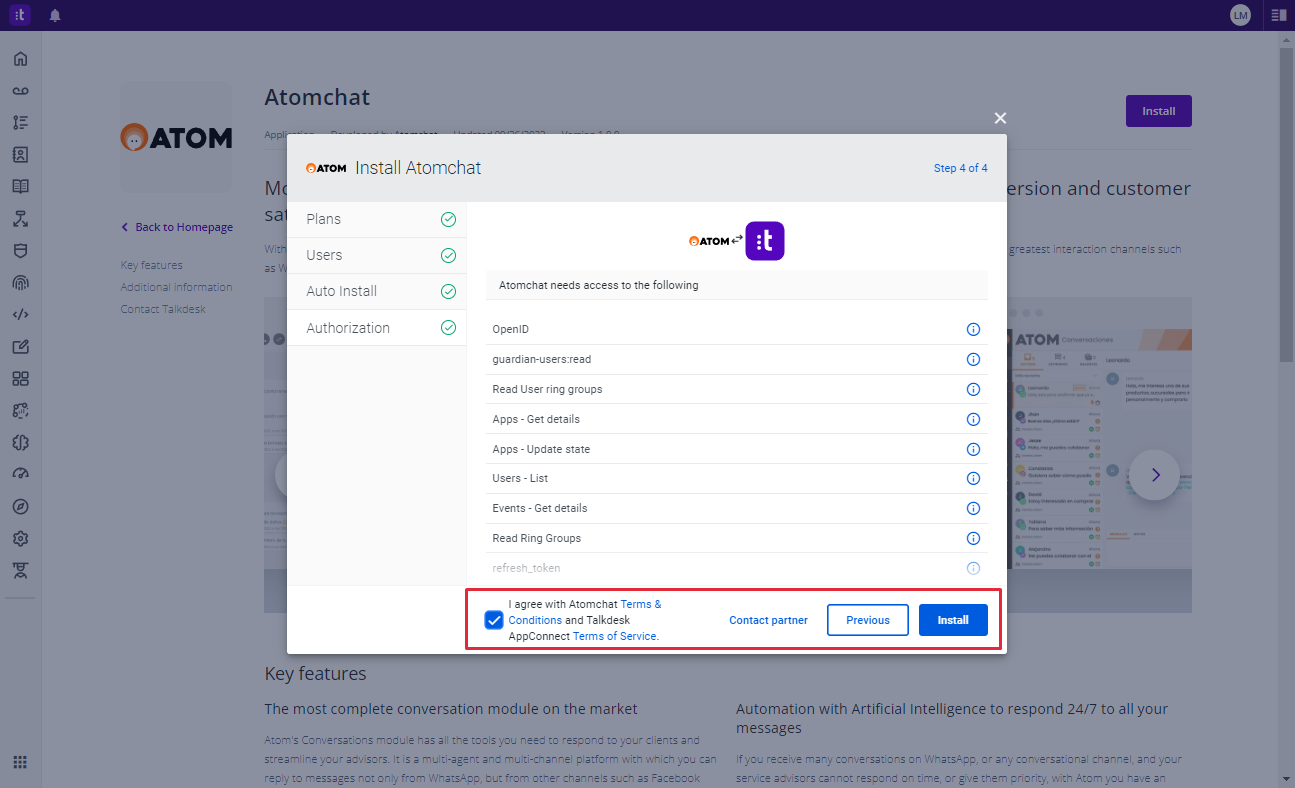Click the Previous button
The height and width of the screenshot is (788, 1295).
867,620
